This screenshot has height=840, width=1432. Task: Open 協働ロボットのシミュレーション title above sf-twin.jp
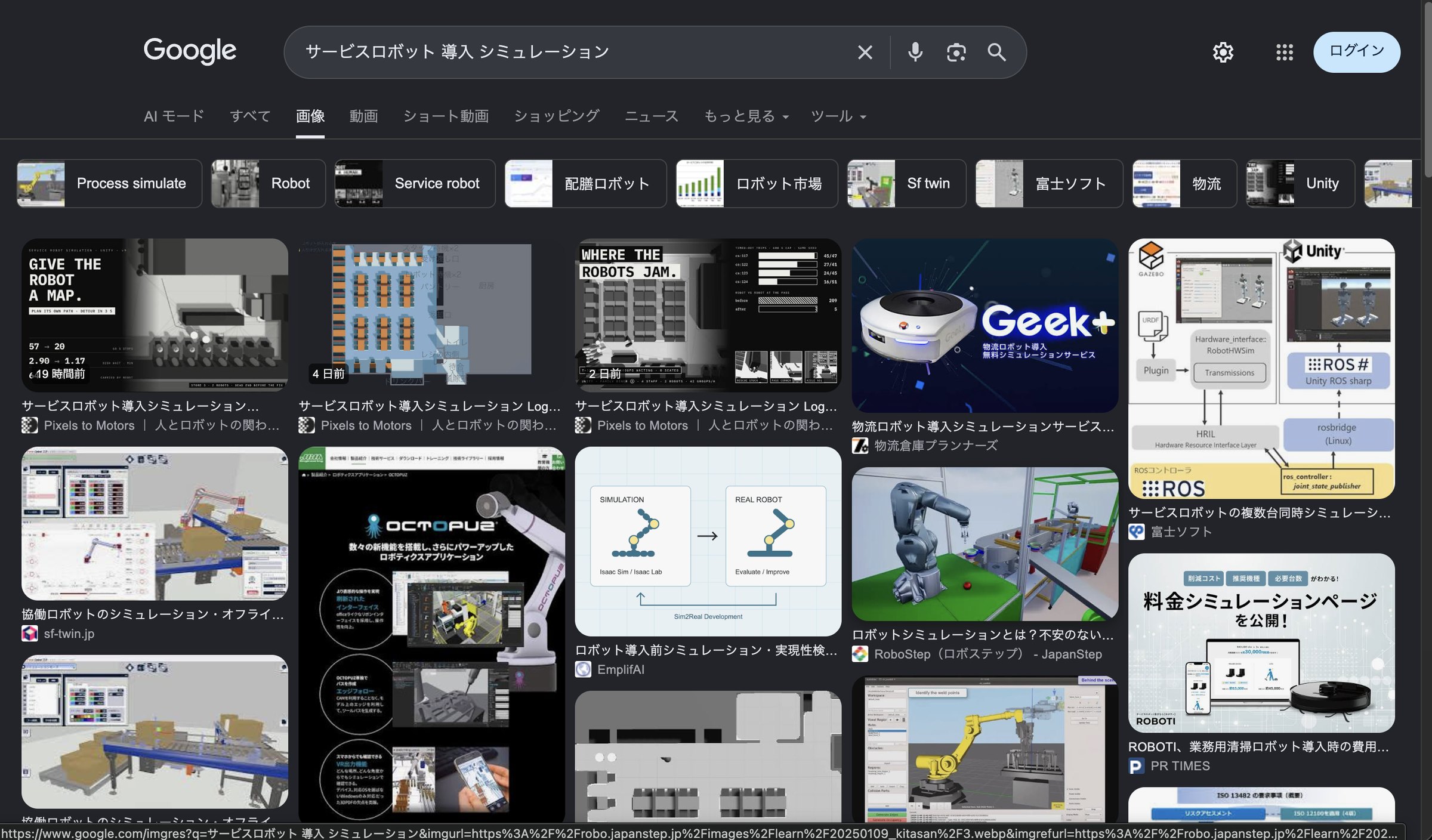click(153, 614)
